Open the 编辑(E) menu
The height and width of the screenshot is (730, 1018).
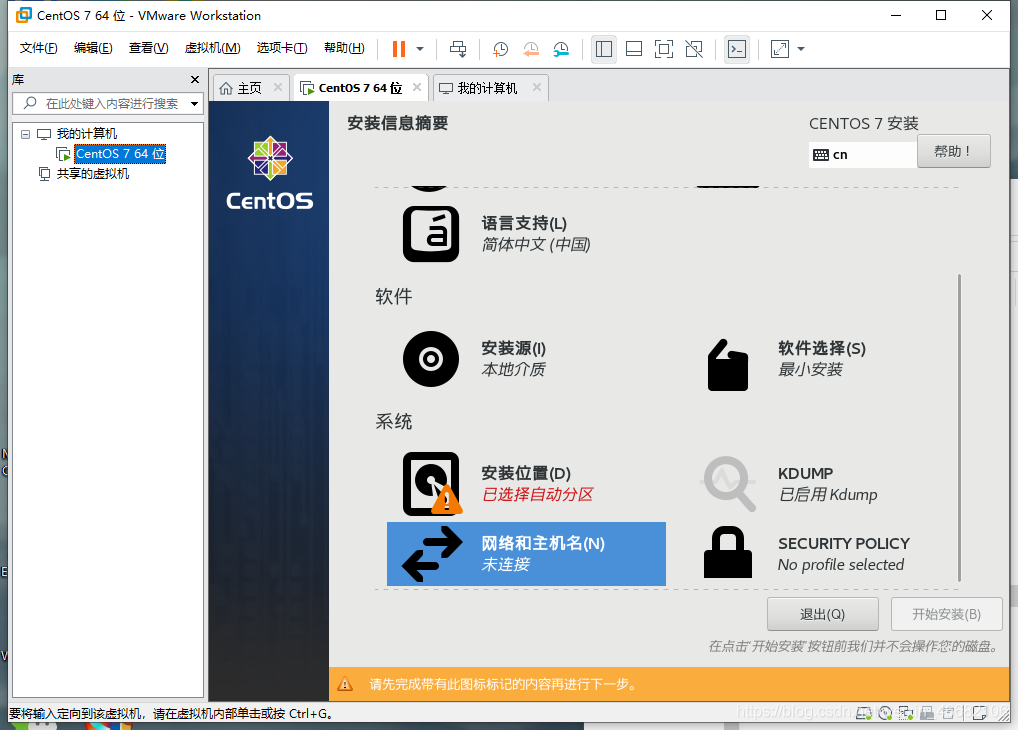tap(93, 48)
